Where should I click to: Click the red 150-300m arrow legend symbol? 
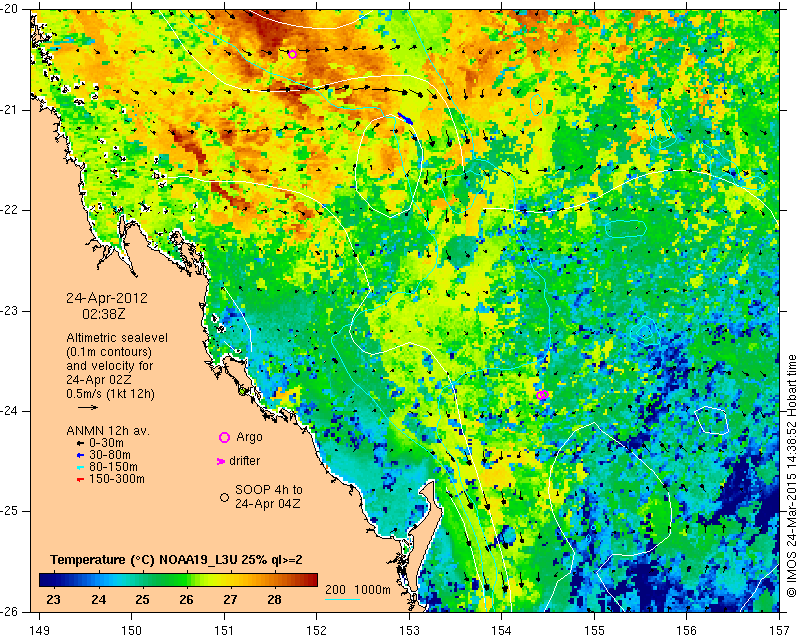pyautogui.click(x=80, y=480)
